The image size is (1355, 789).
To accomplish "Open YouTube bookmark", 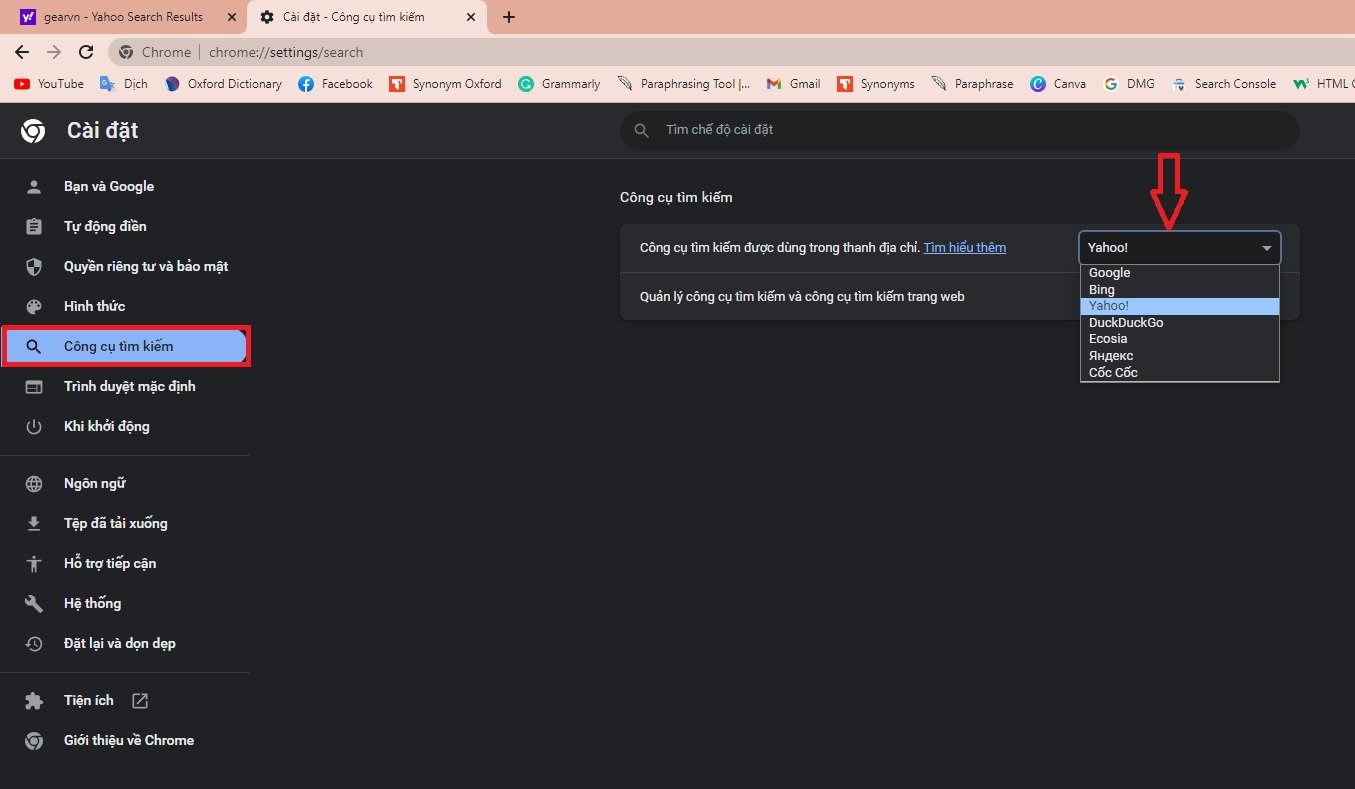I will pyautogui.click(x=49, y=84).
